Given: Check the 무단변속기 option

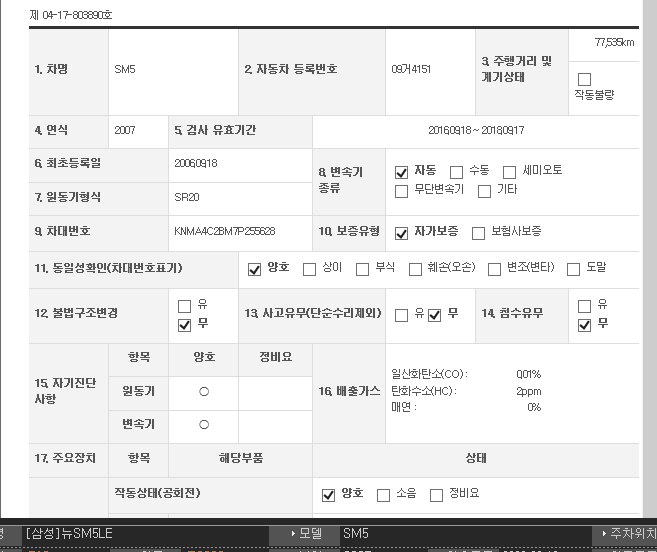Looking at the screenshot, I should click(x=402, y=190).
